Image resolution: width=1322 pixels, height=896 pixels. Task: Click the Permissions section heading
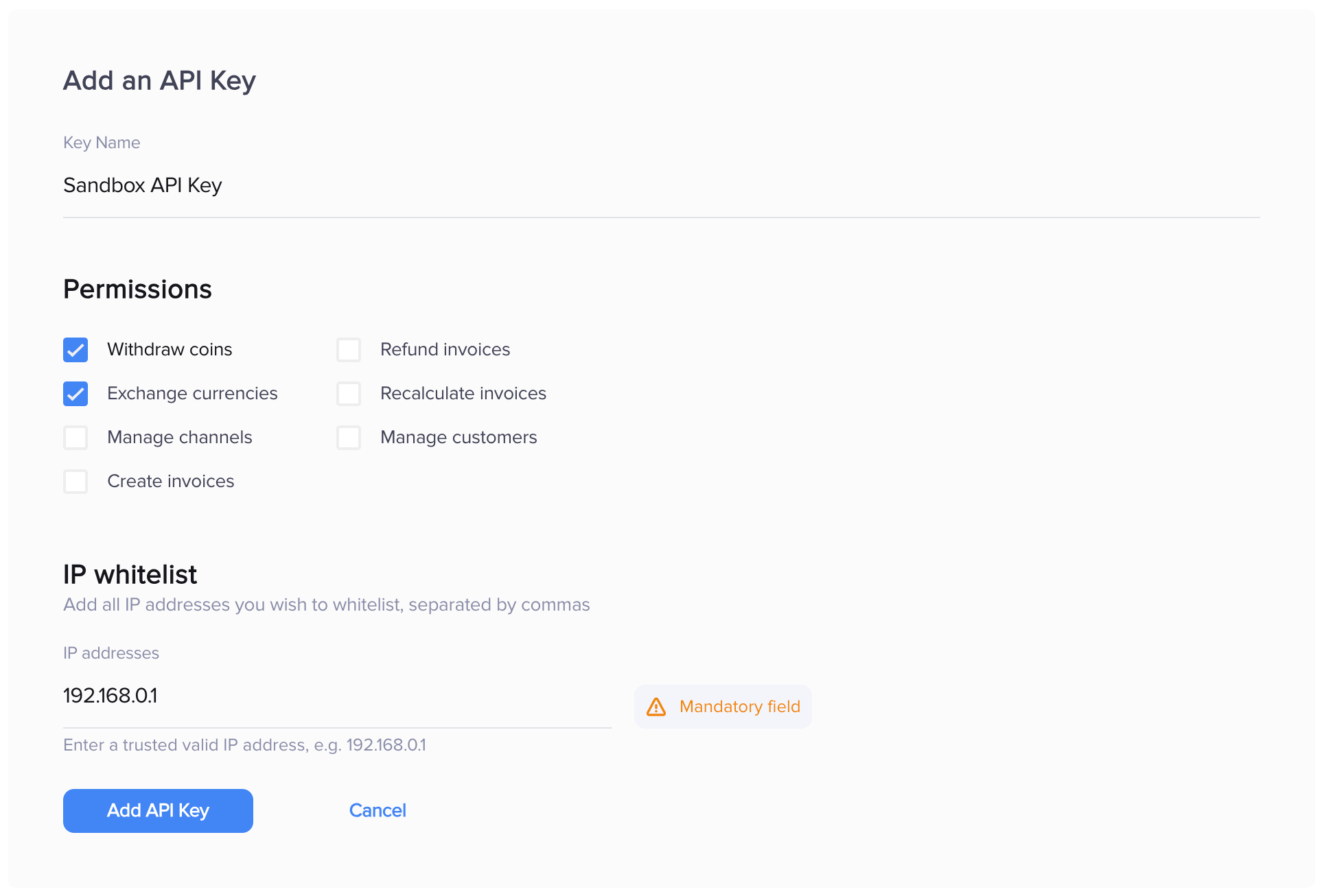click(x=137, y=290)
